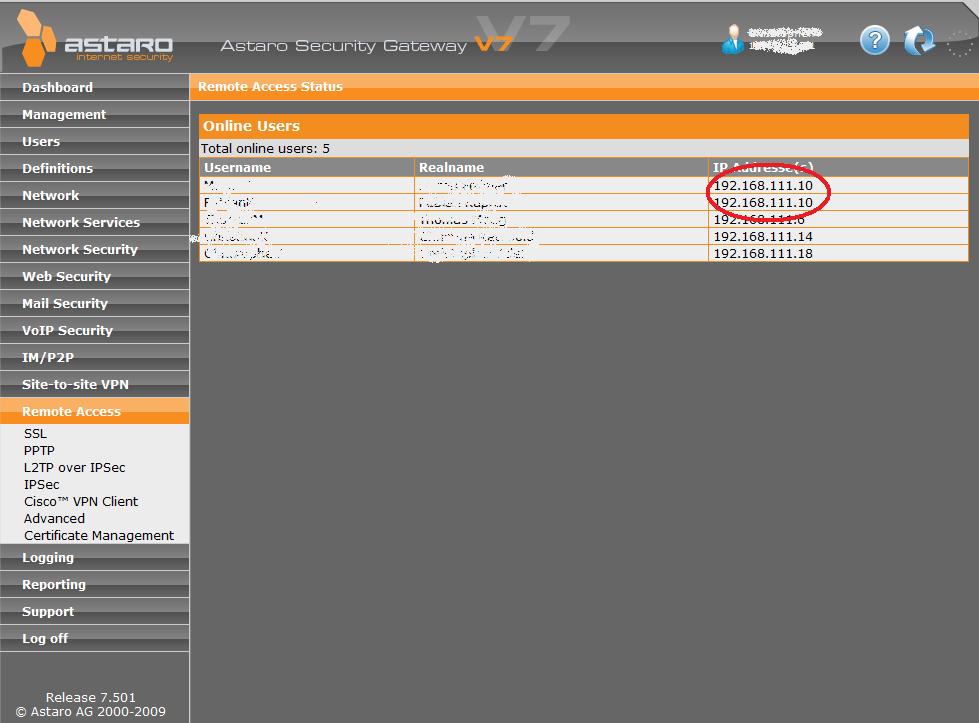Open Network Security section
Viewport: 979px width, 723px height.
click(x=94, y=248)
